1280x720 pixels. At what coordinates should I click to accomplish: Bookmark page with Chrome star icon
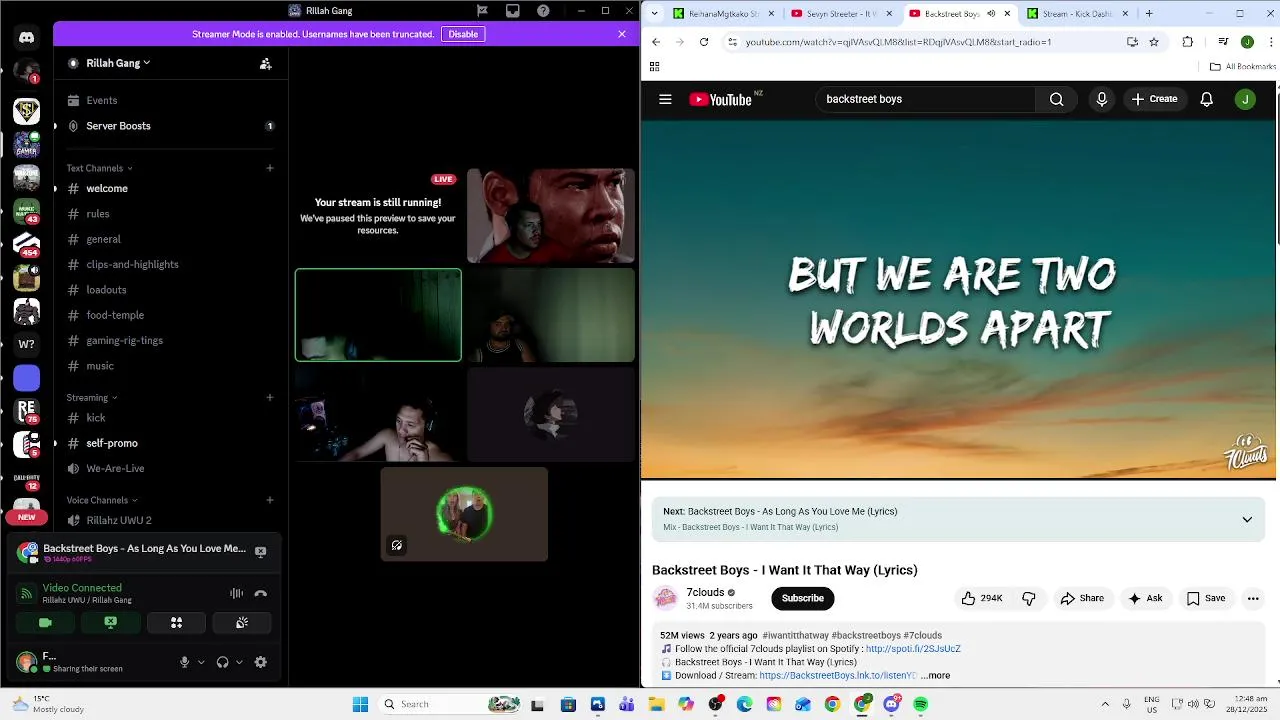coord(1154,42)
